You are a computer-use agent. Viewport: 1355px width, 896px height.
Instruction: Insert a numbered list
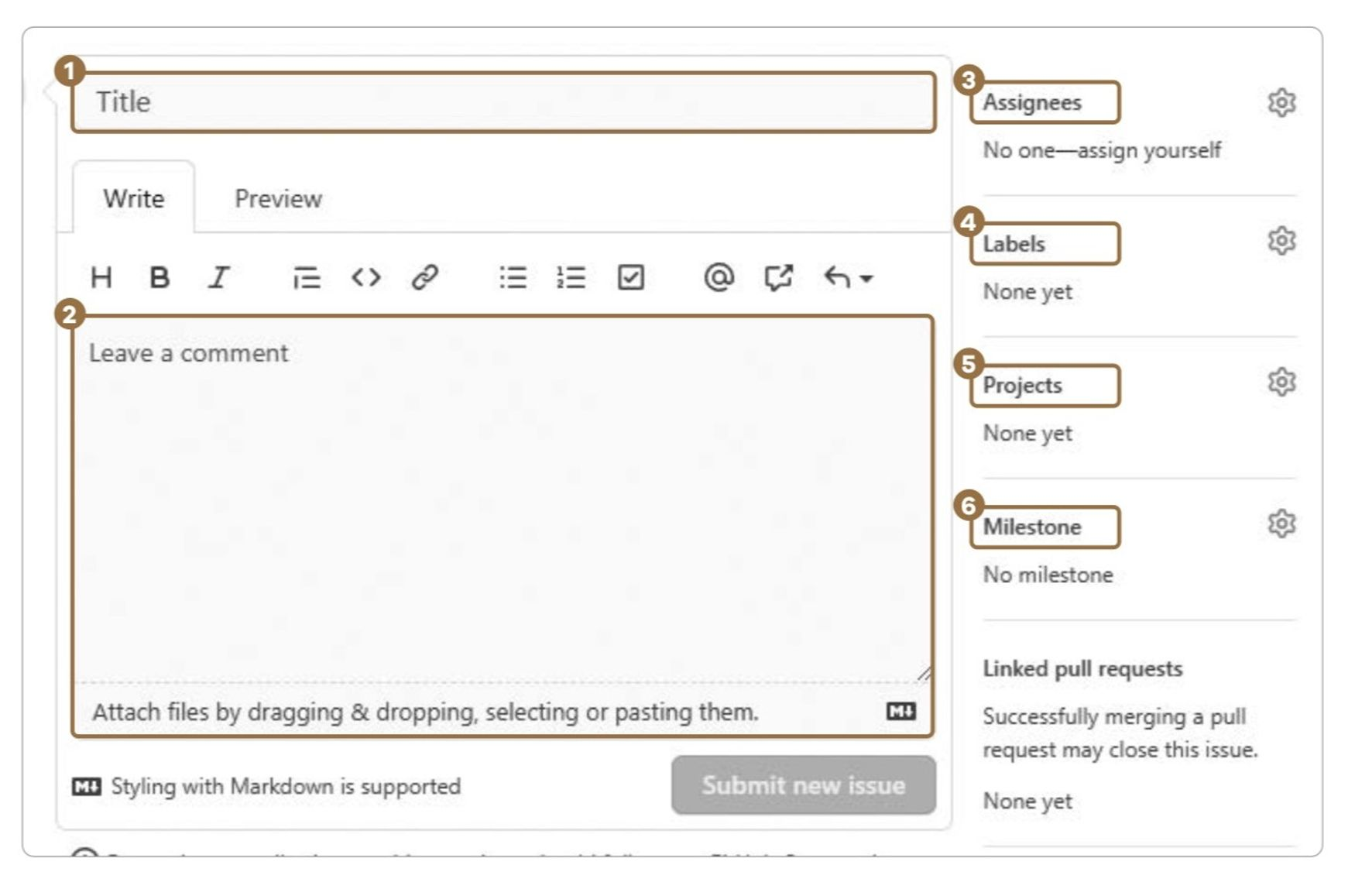pyautogui.click(x=571, y=277)
